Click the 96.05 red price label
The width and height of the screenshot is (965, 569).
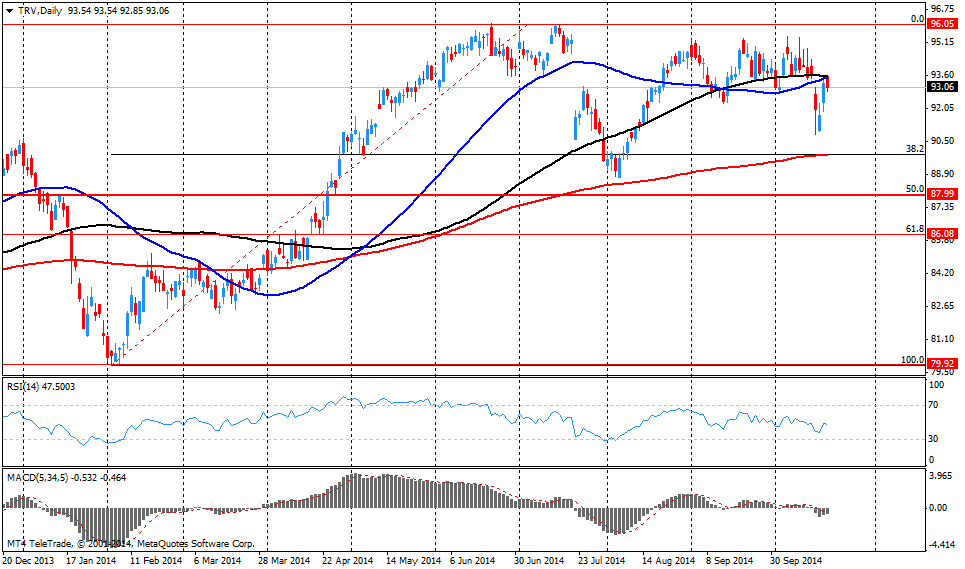(942, 24)
